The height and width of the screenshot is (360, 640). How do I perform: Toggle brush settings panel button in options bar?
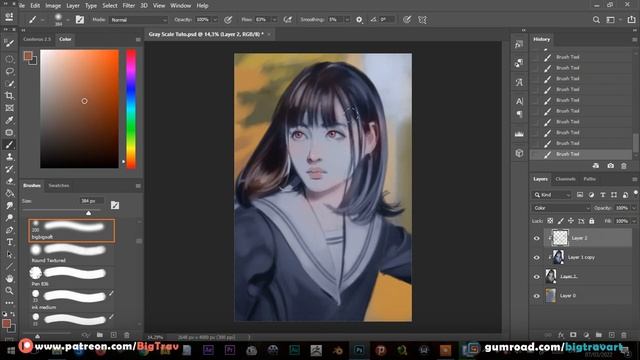tap(80, 20)
